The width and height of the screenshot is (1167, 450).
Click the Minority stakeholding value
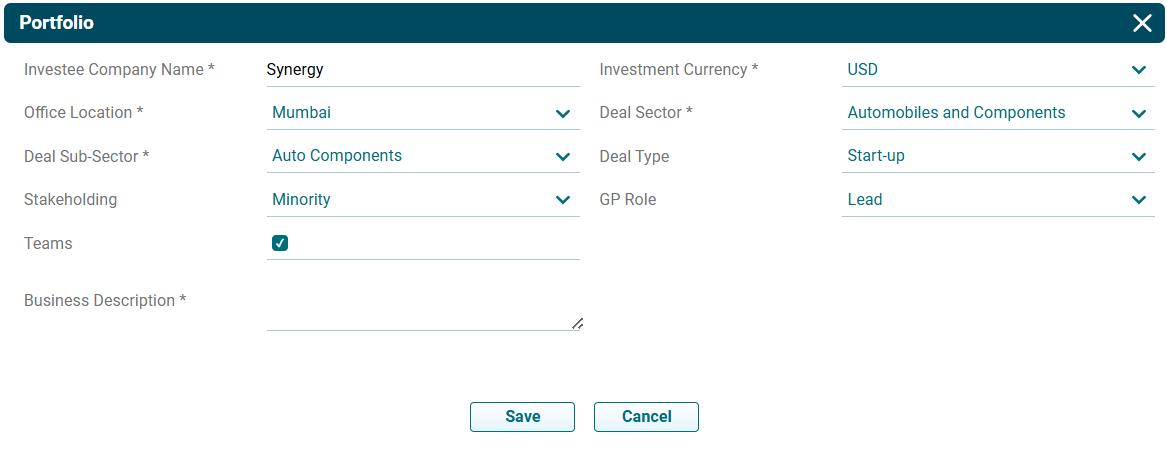(302, 200)
